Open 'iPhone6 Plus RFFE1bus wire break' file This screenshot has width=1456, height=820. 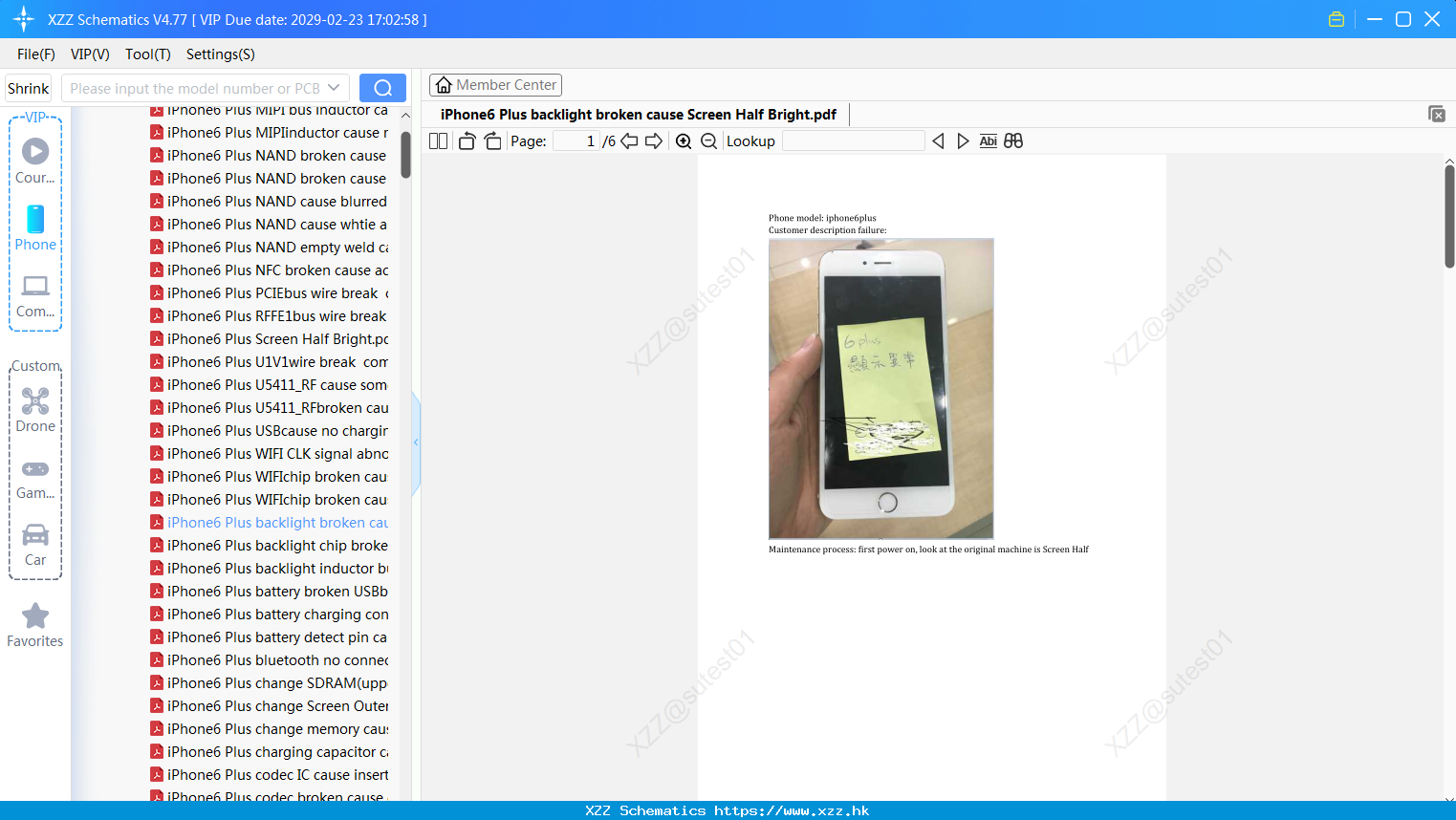point(269,316)
